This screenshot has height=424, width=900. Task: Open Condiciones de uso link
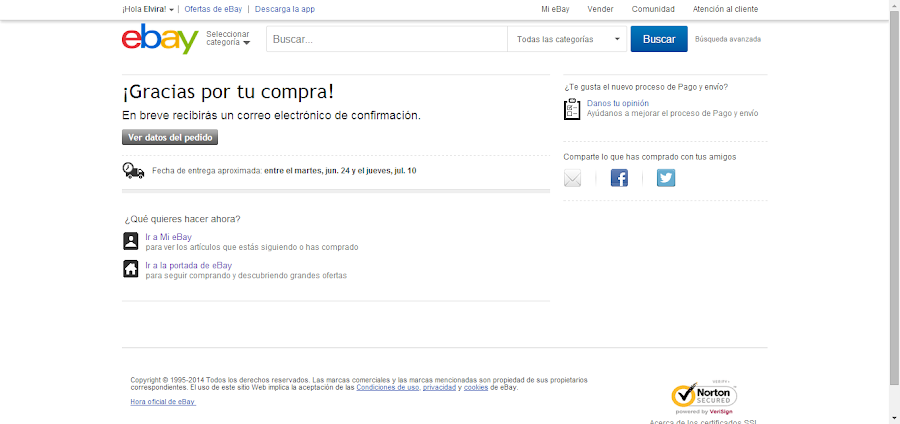[387, 387]
